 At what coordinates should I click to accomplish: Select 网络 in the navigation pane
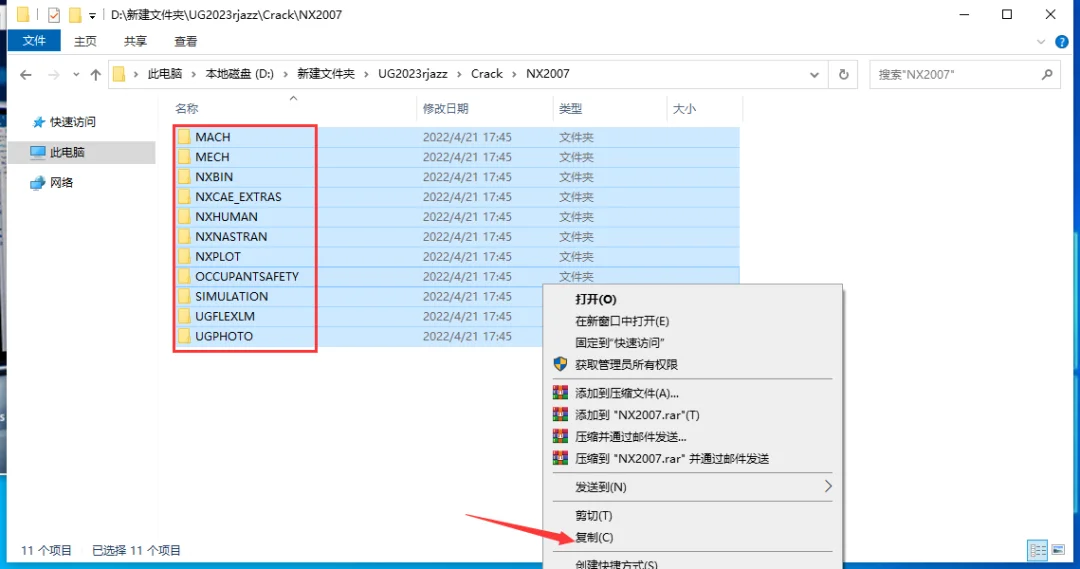(61, 183)
